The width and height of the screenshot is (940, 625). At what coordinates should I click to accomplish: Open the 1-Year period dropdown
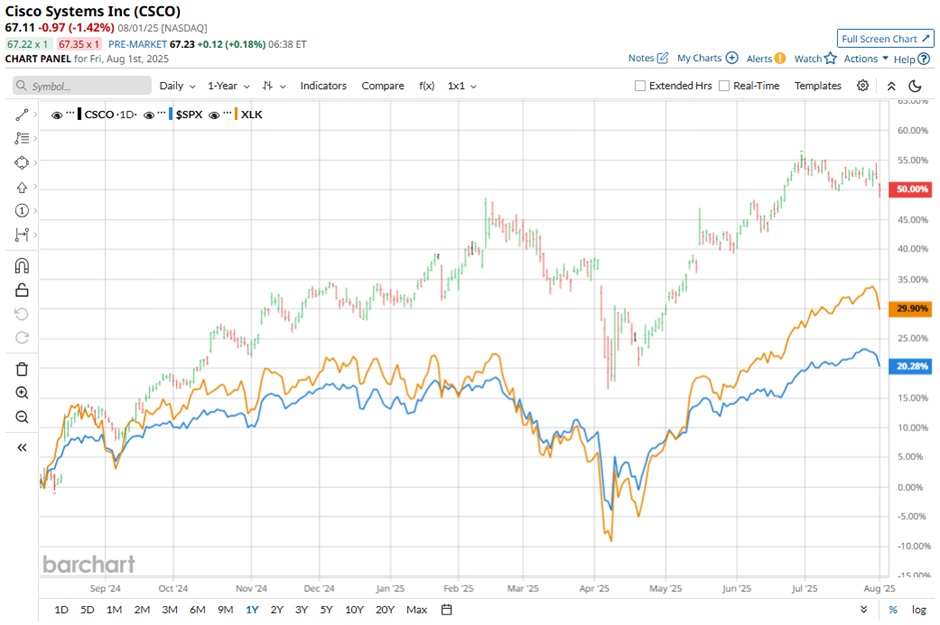[228, 86]
